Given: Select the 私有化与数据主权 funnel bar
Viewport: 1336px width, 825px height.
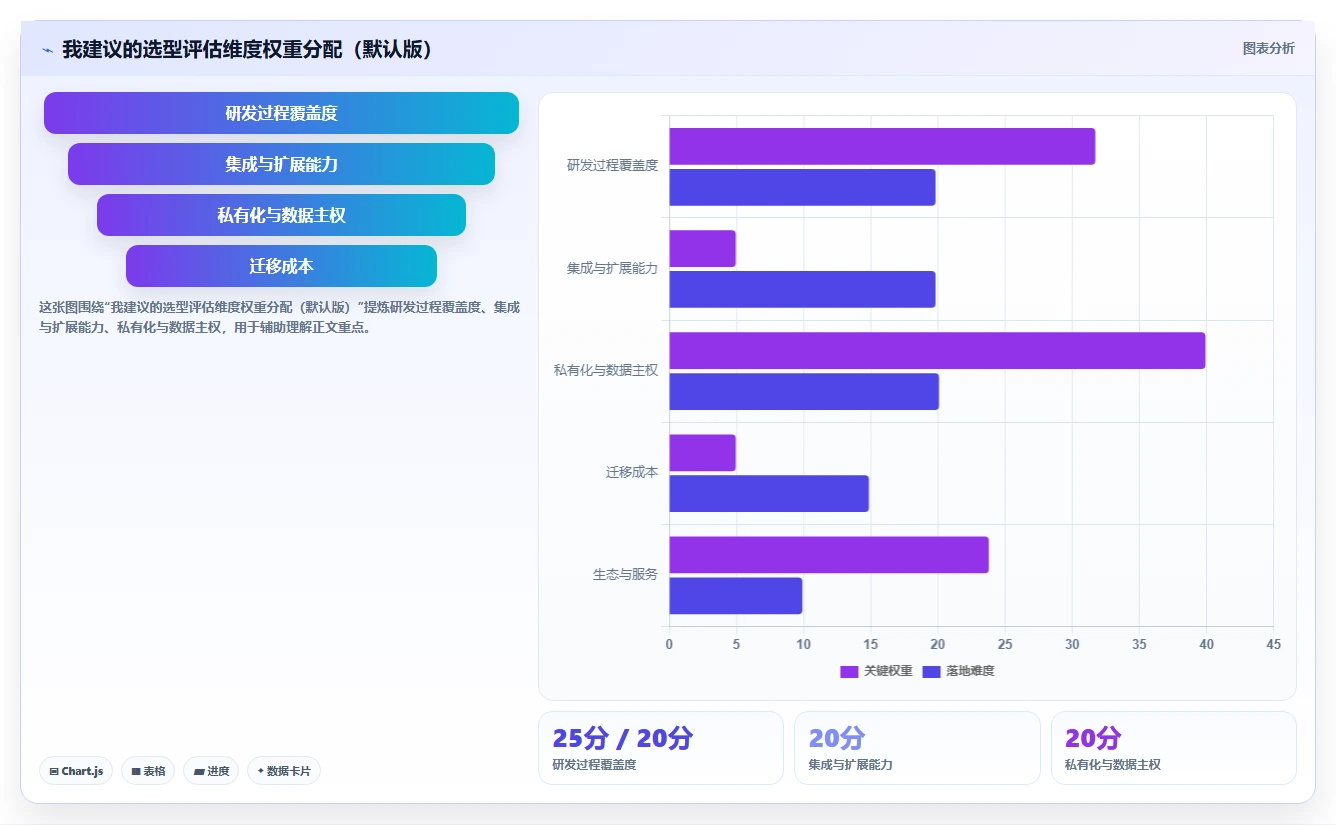Looking at the screenshot, I should click(x=281, y=215).
